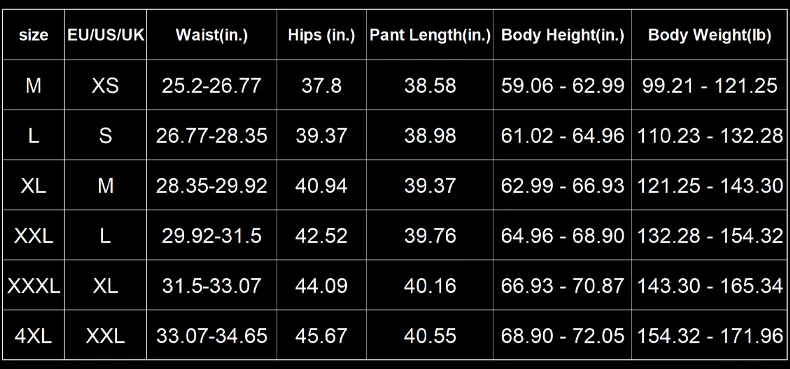The height and width of the screenshot is (369, 790).
Task: Select pant length value 40.55
Action: click(430, 336)
